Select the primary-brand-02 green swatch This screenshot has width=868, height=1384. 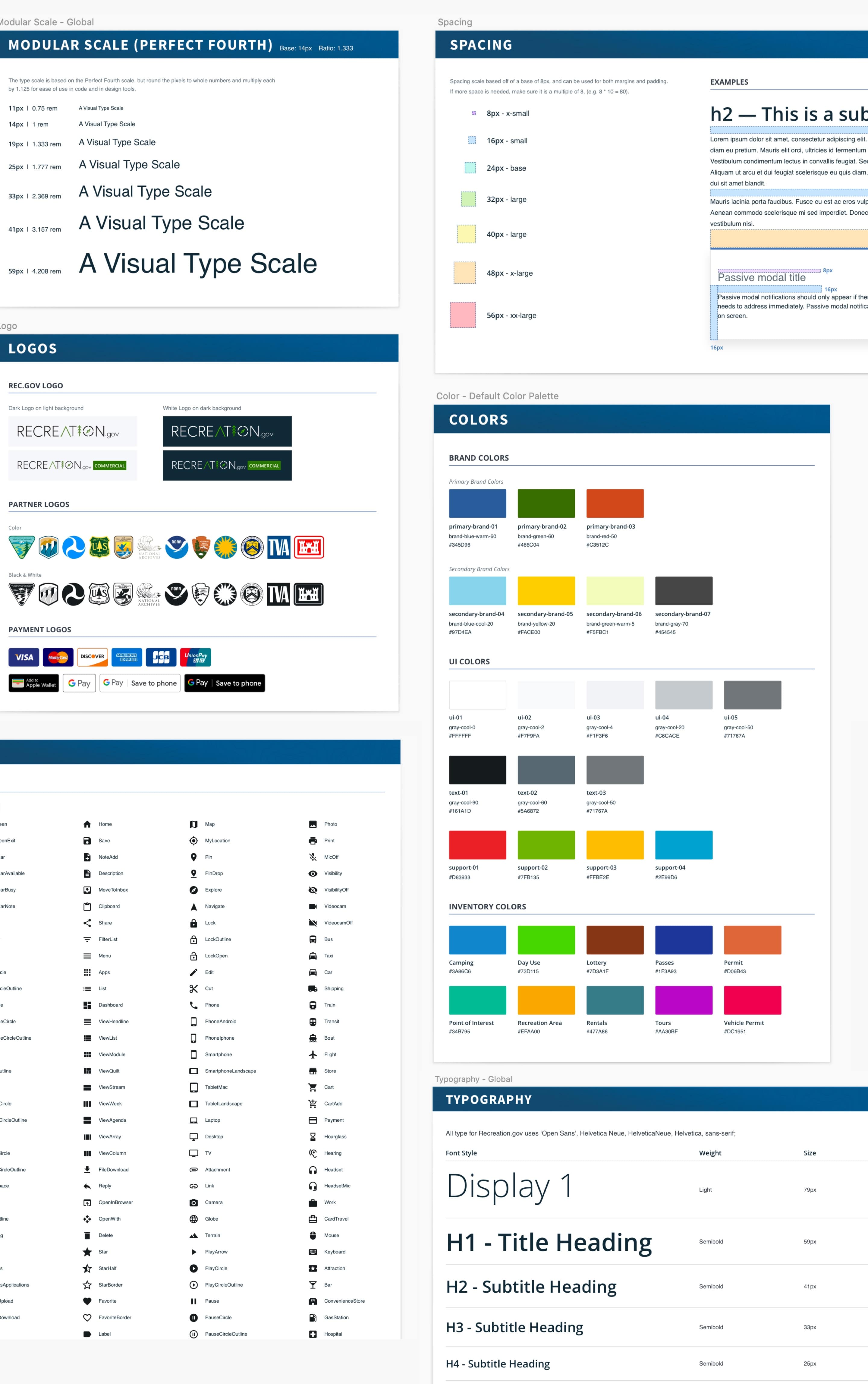[x=546, y=503]
